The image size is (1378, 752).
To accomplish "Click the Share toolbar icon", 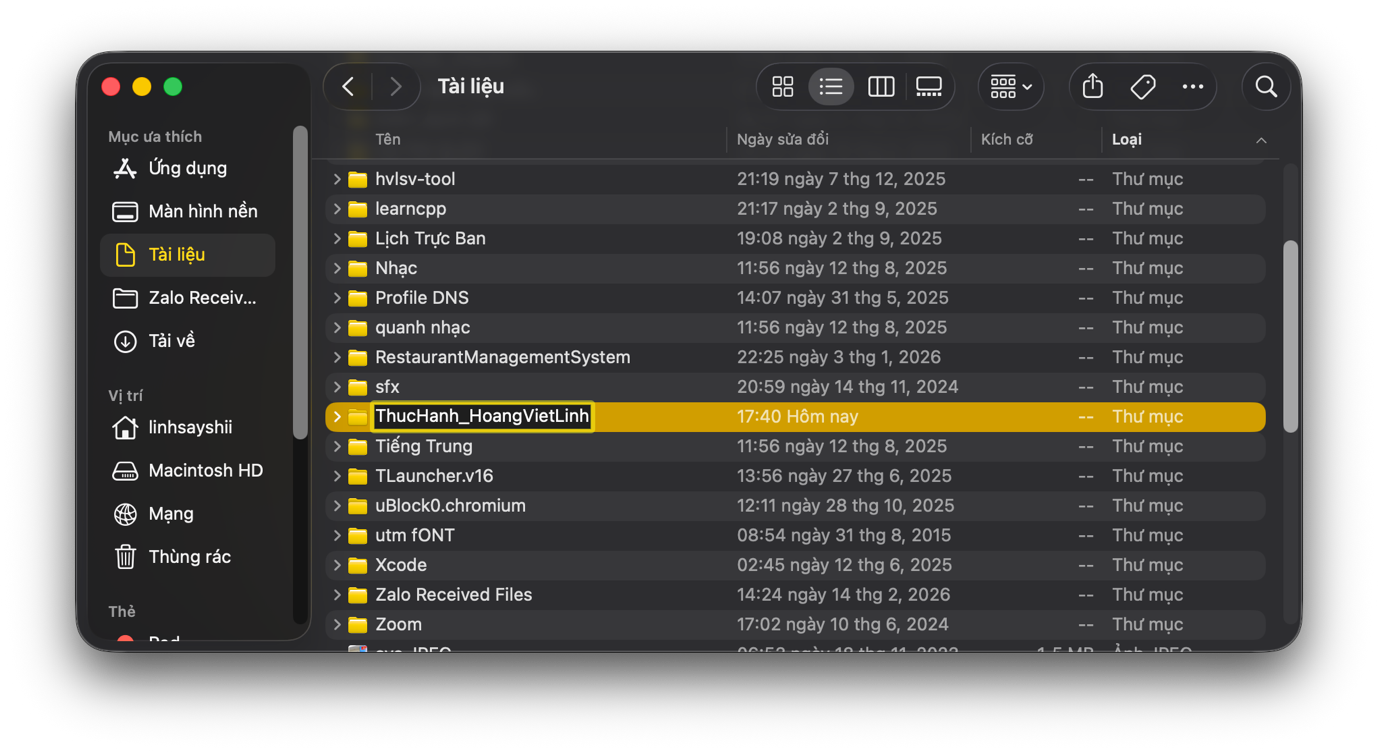I will [1093, 87].
